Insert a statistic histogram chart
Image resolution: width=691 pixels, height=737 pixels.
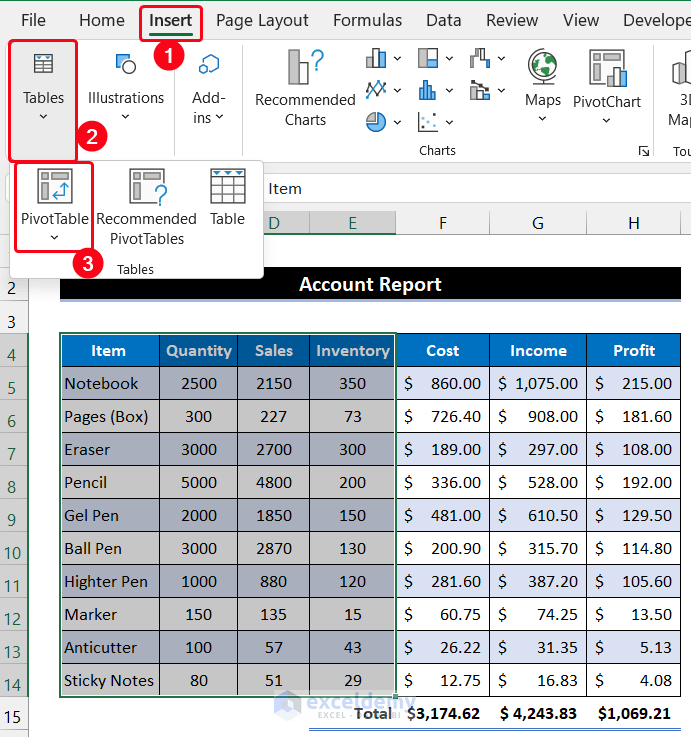[x=427, y=90]
